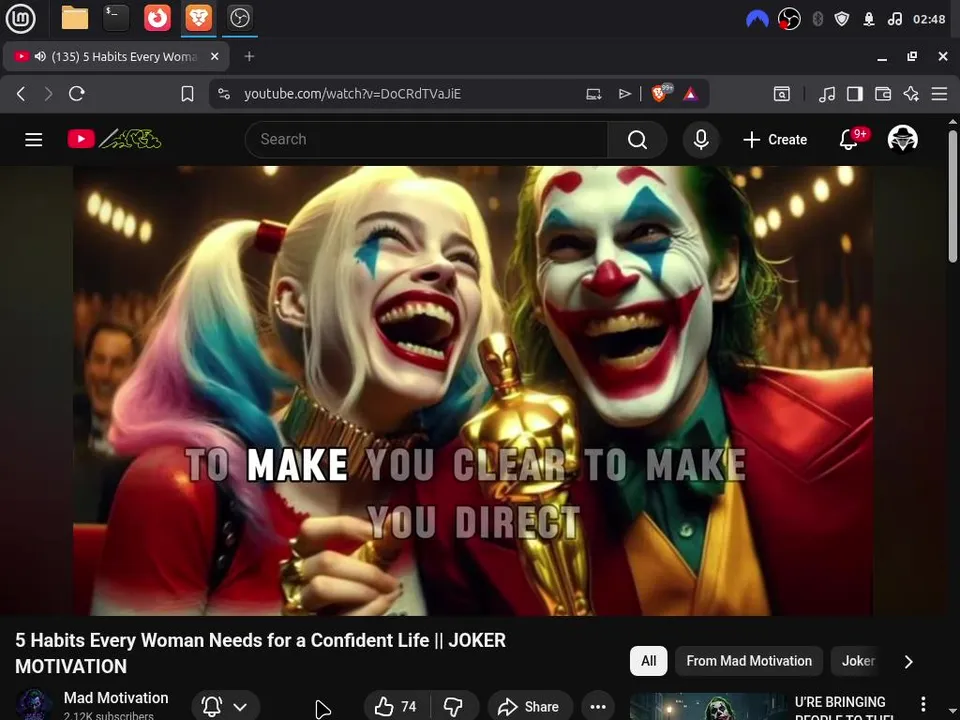Click the page vertical scrollbar
The width and height of the screenshot is (960, 720).
coord(952,196)
